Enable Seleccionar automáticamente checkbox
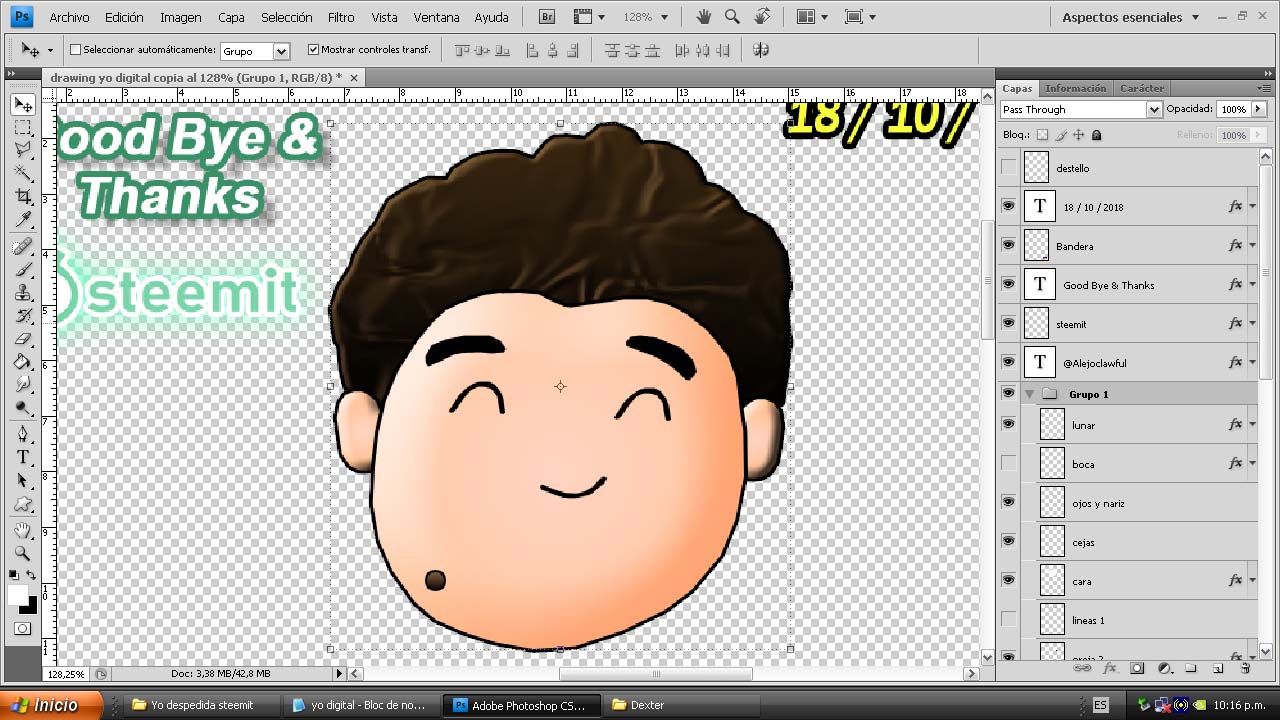The height and width of the screenshot is (720, 1280). coord(76,50)
